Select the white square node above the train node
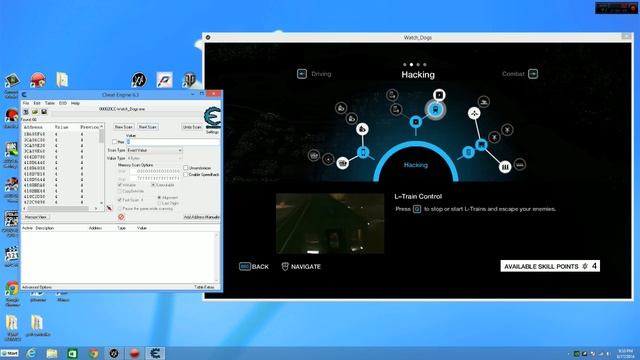The width and height of the screenshot is (640, 360). click(439, 95)
